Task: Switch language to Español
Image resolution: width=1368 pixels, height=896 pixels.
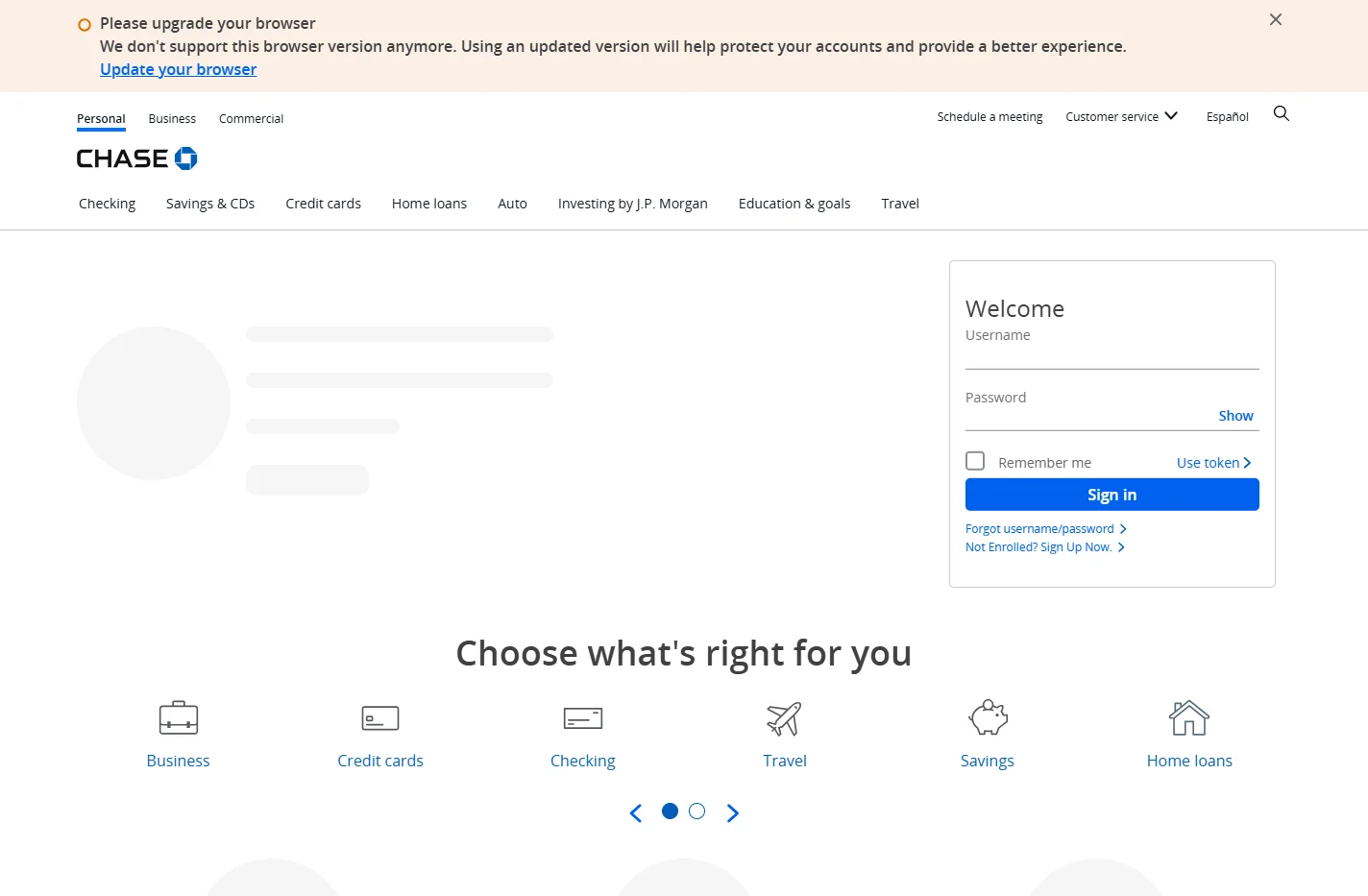Action: (1228, 117)
